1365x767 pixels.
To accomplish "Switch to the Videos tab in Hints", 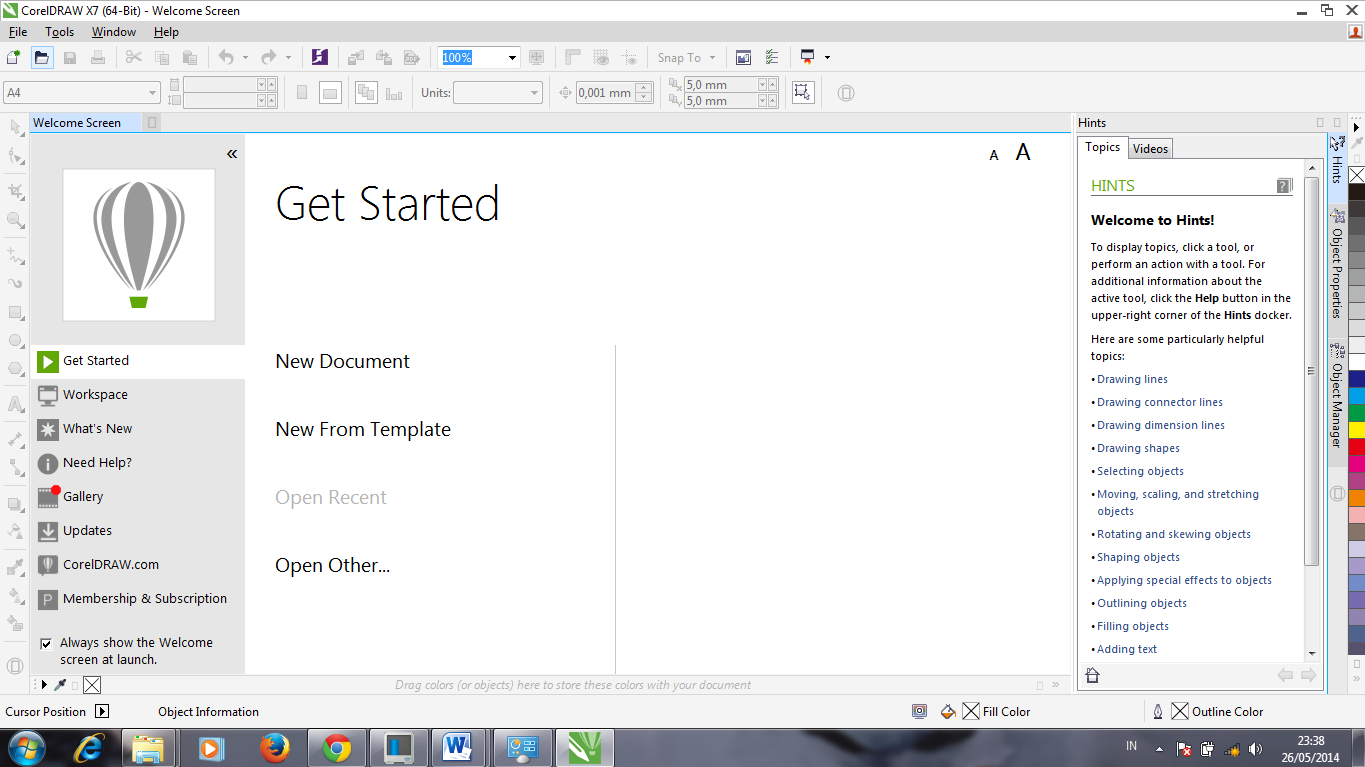I will pyautogui.click(x=1150, y=149).
